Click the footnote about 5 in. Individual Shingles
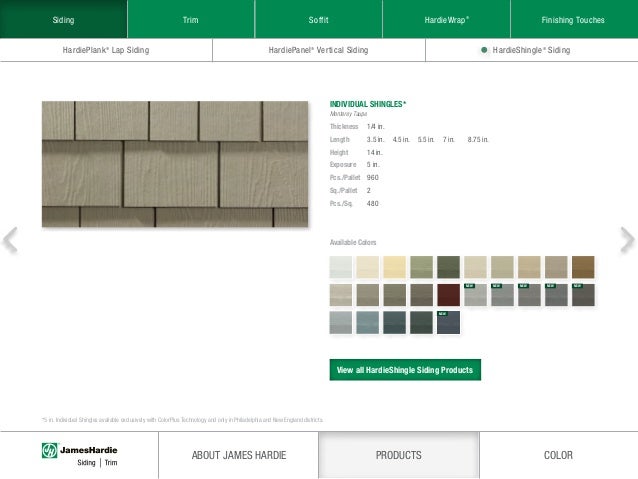Viewport: 638px width, 479px height. [x=182, y=420]
